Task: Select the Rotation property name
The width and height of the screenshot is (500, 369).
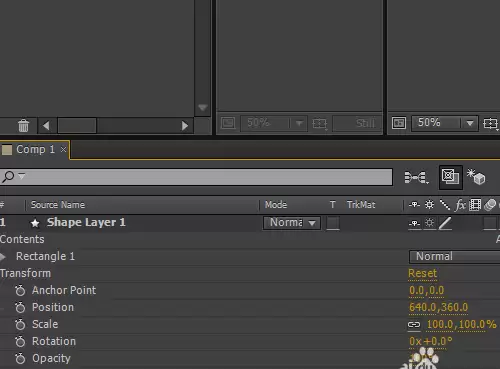Action: click(54, 341)
